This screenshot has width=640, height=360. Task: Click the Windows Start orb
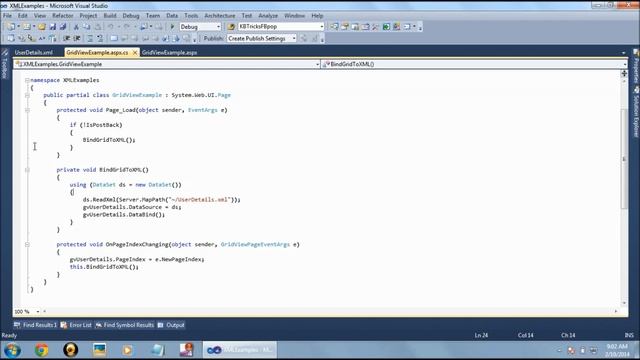click(x=12, y=350)
